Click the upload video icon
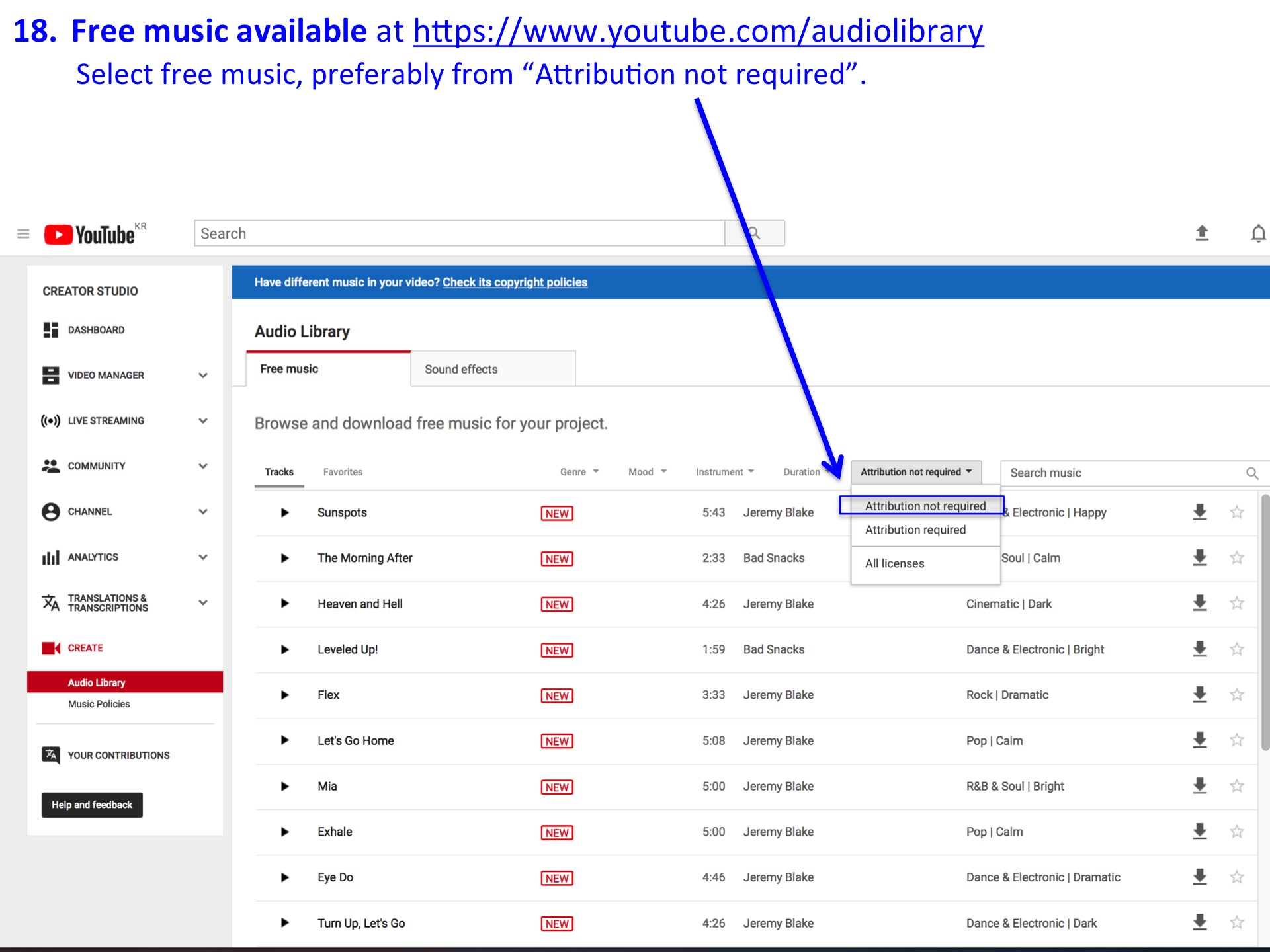Image resolution: width=1270 pixels, height=952 pixels. 1202,233
